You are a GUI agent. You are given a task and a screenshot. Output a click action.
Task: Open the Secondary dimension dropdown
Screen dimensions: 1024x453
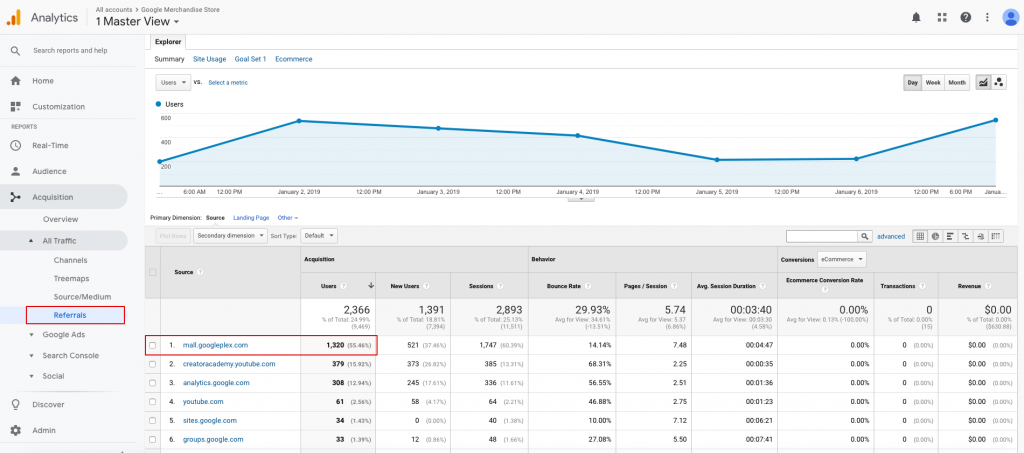pyautogui.click(x=231, y=236)
